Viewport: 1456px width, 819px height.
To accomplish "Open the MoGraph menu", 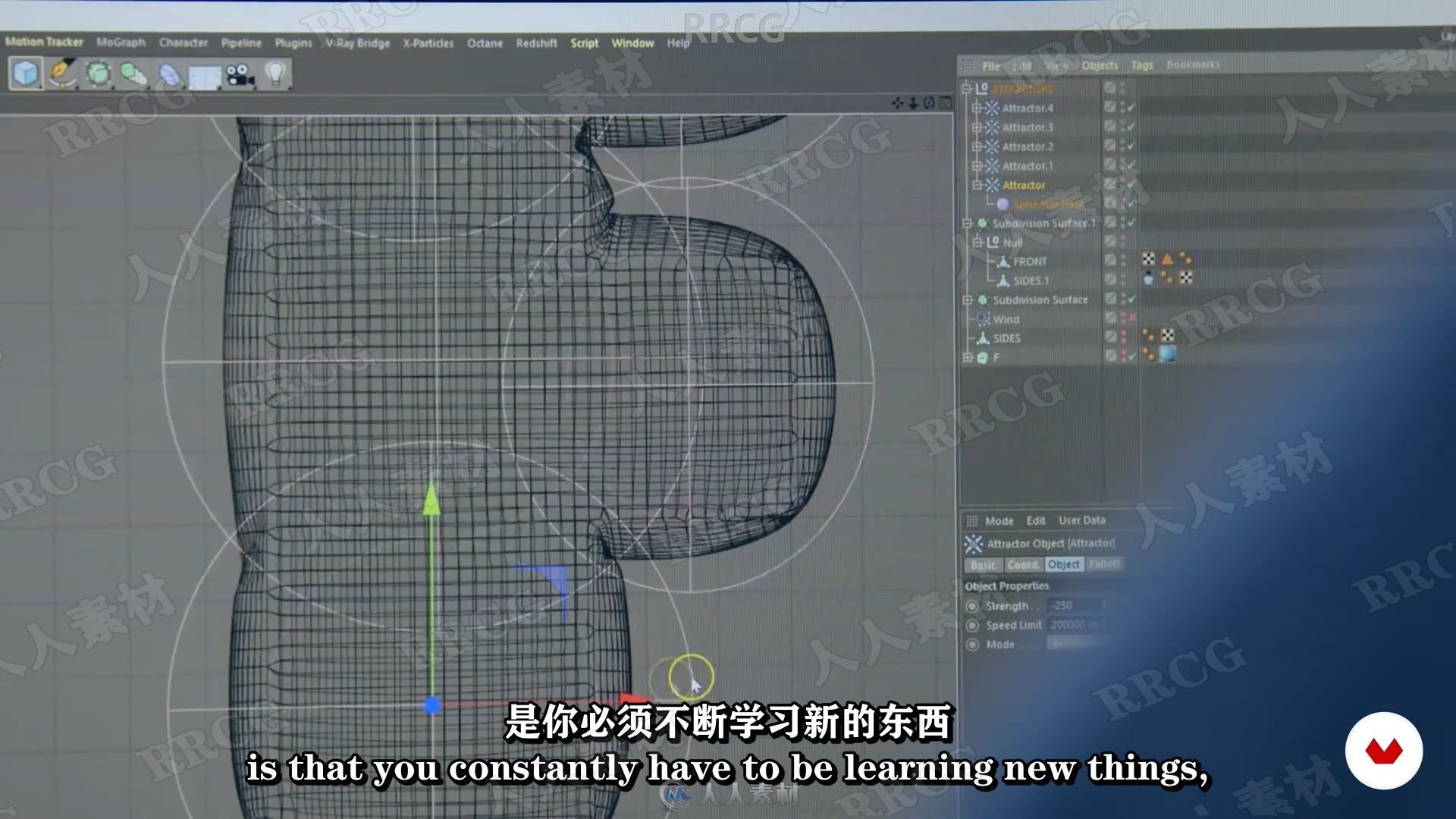I will (x=121, y=42).
